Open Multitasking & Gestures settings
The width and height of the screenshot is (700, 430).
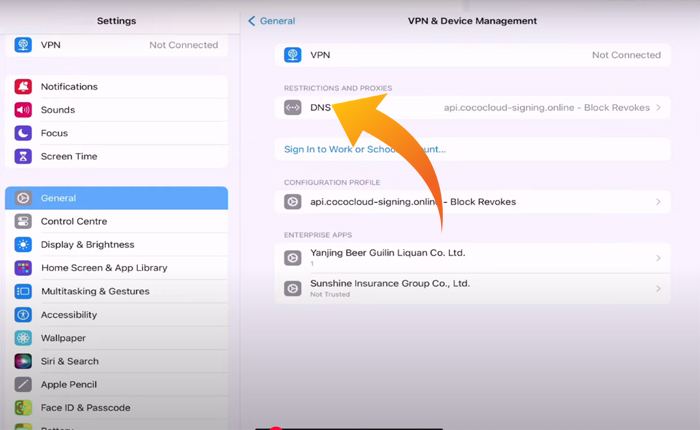95,291
